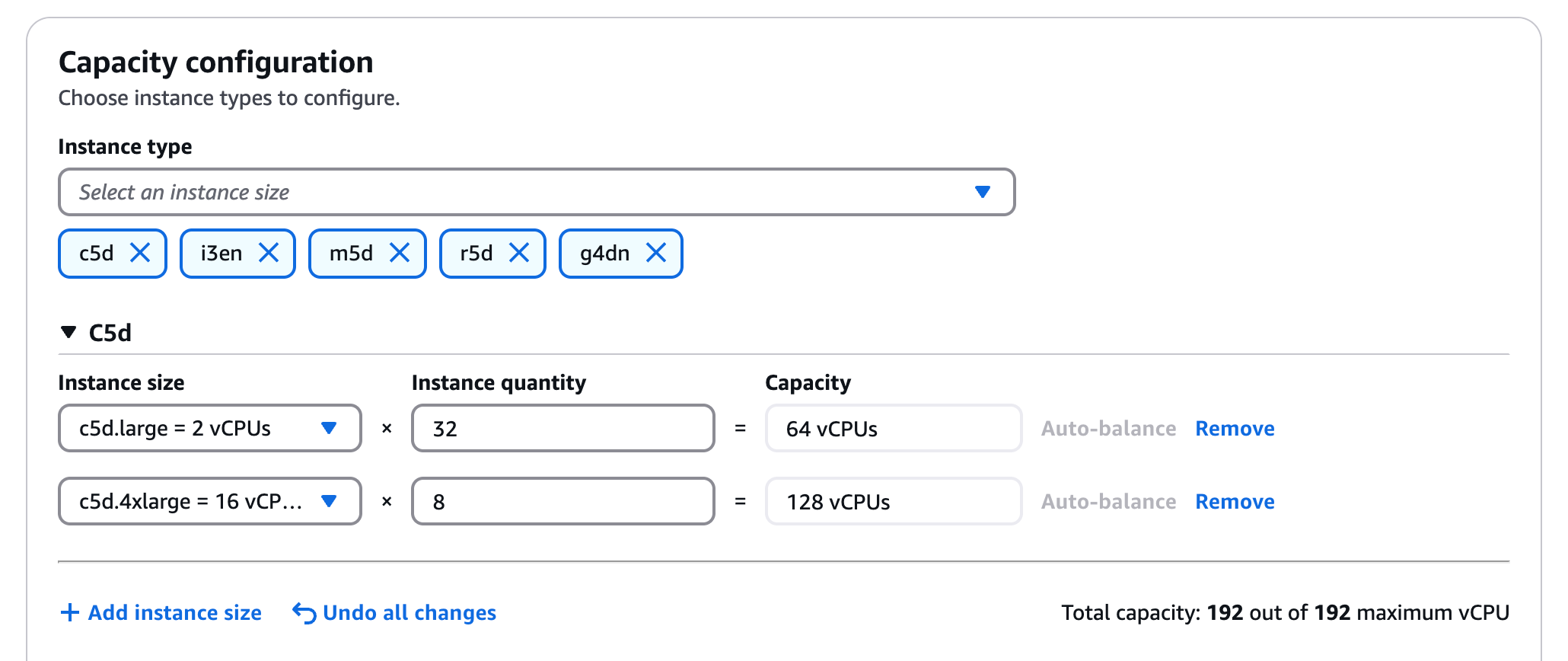The height and width of the screenshot is (661, 1568).
Task: Click the 64 vCPUs capacity field
Action: [x=893, y=428]
